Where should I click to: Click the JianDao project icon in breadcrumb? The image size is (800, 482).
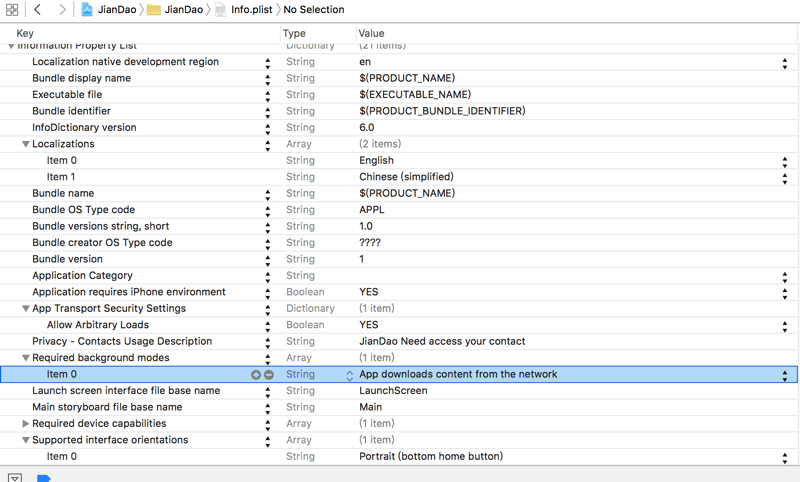(x=87, y=10)
